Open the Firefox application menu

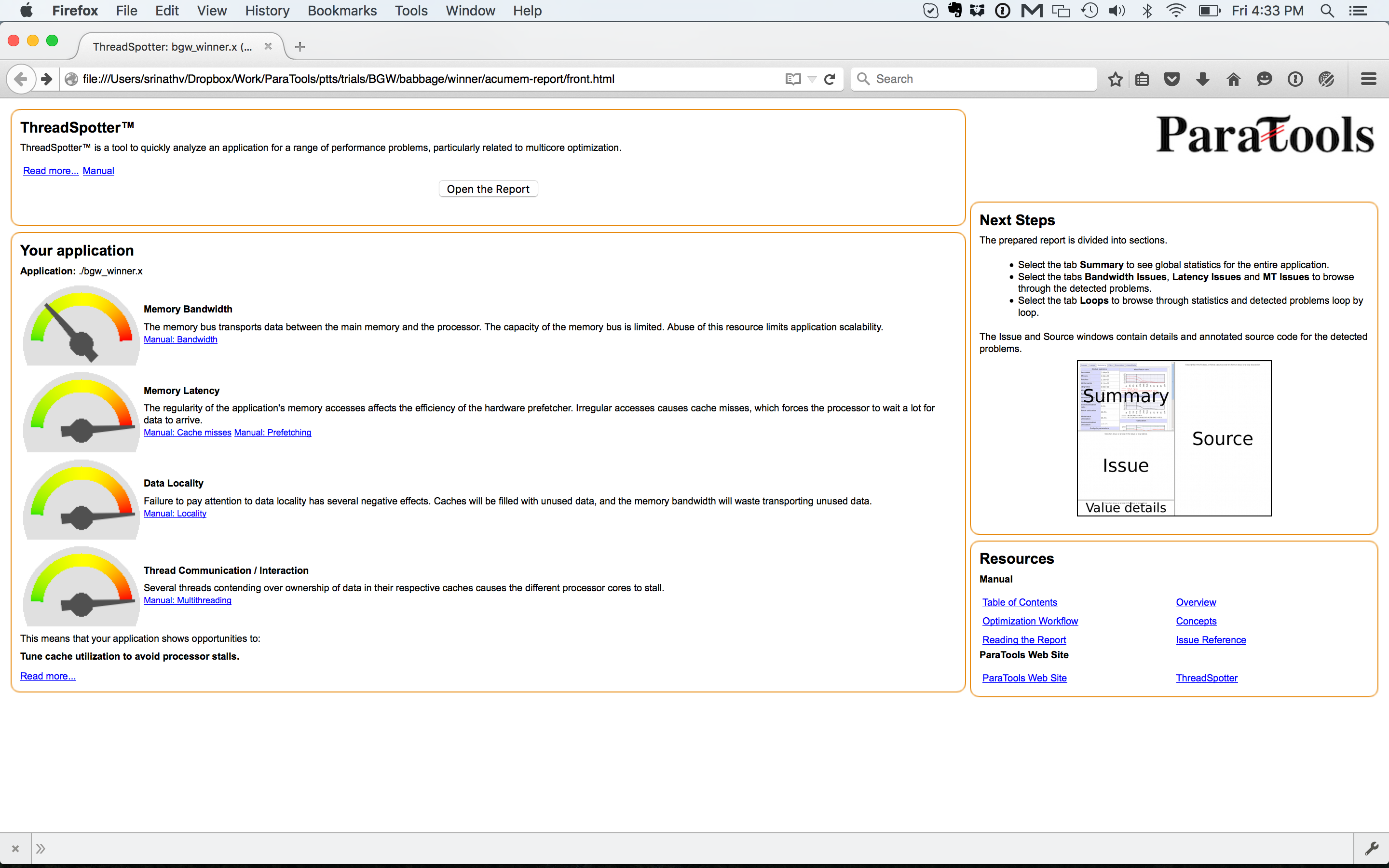(x=75, y=10)
